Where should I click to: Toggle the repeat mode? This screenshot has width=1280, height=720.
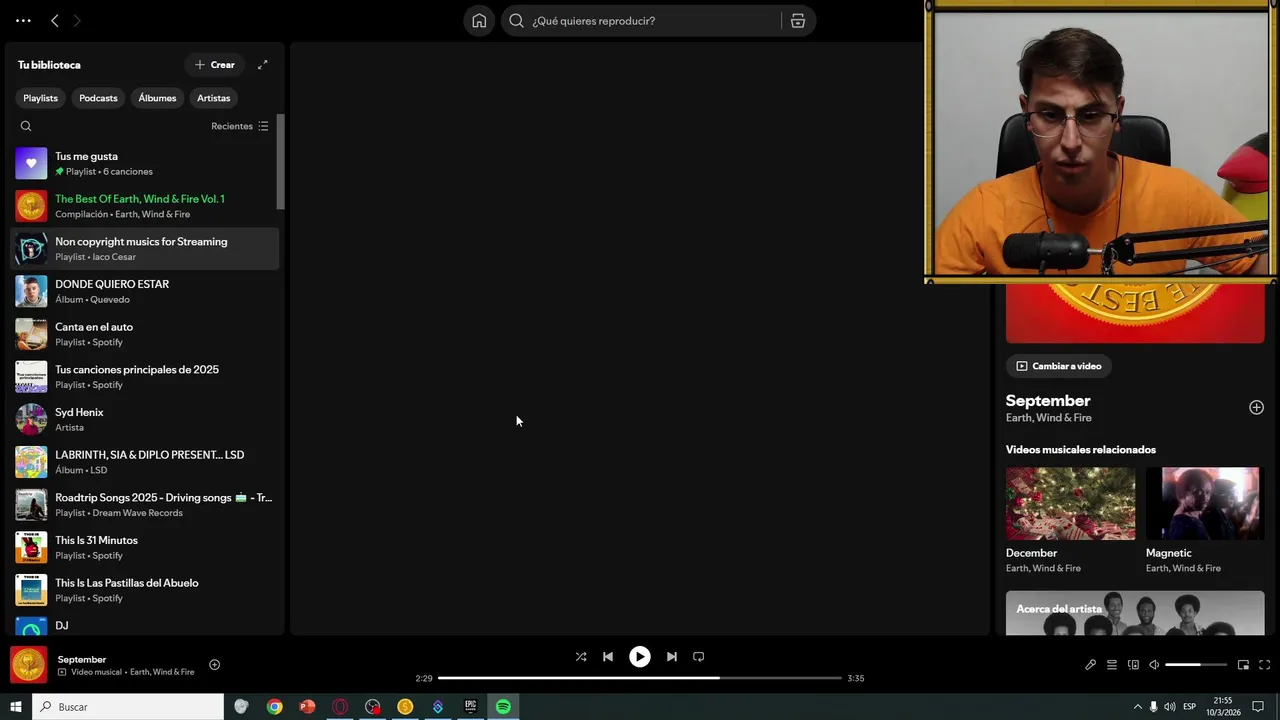699,657
